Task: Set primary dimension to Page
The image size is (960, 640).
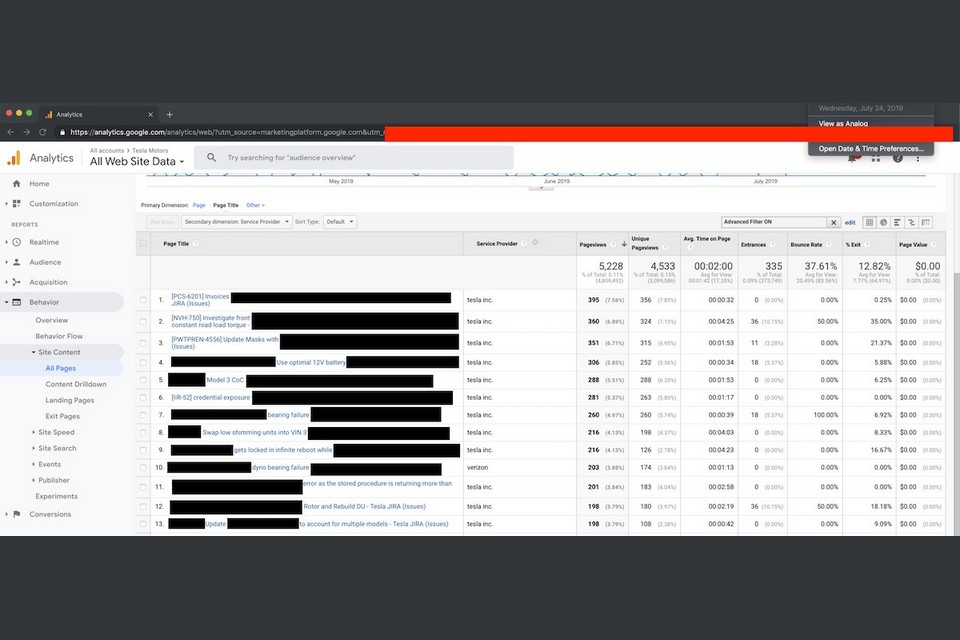Action: 199,205
